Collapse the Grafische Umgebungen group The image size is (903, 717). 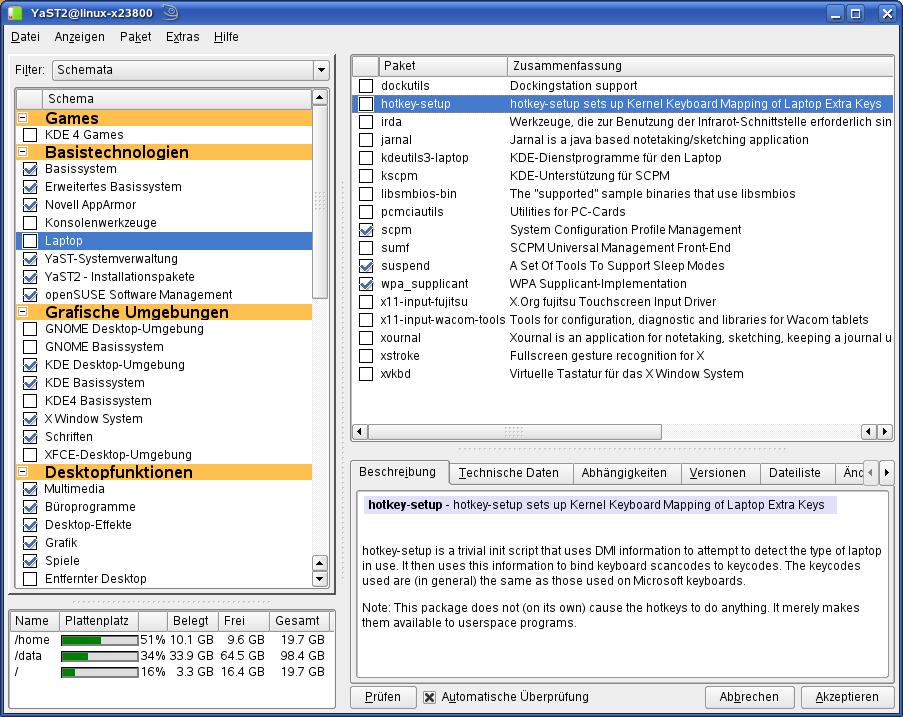tap(23, 312)
